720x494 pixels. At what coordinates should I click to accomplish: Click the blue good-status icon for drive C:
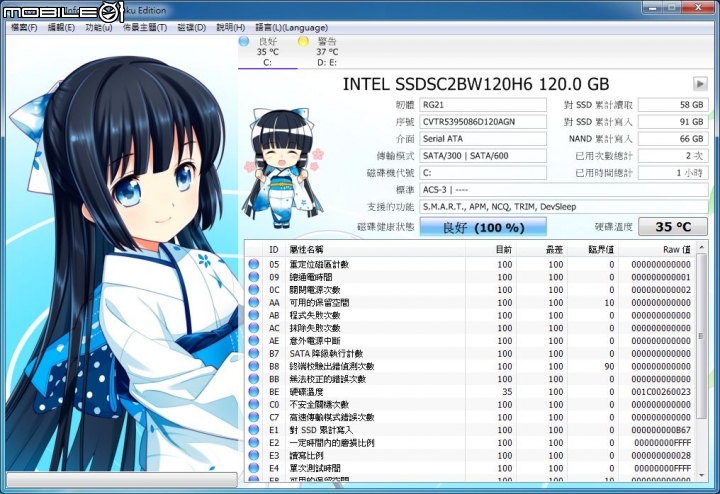click(244, 41)
